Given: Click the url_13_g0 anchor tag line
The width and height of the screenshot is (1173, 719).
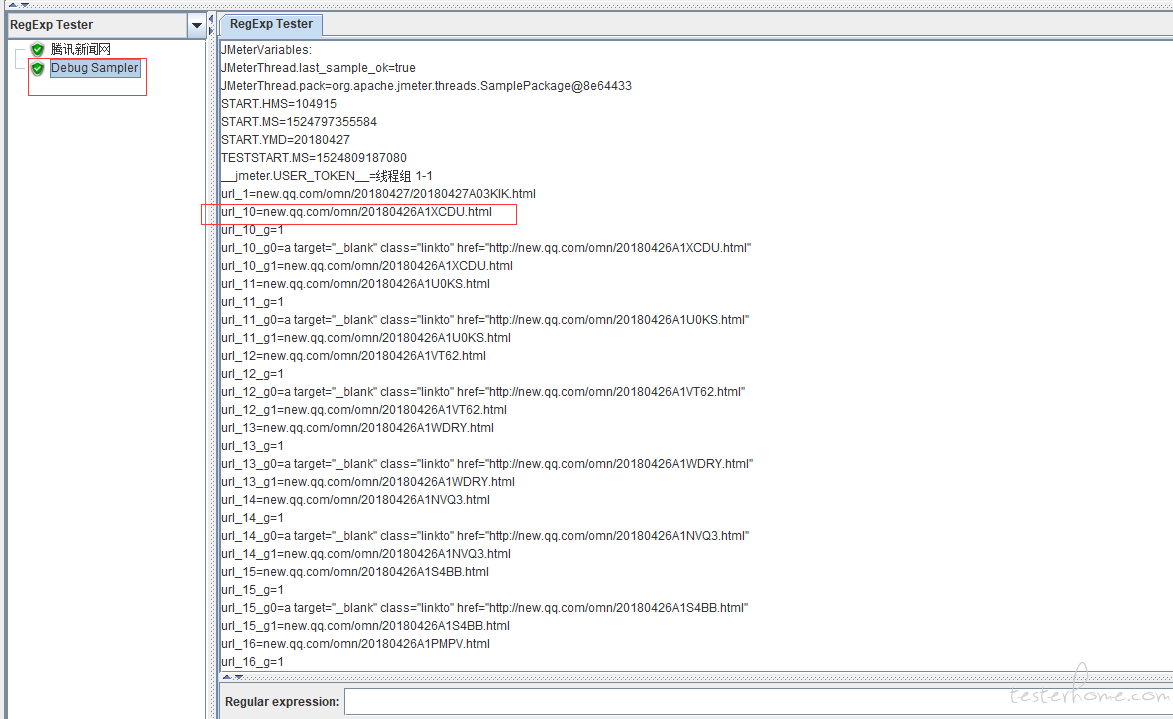Looking at the screenshot, I should pyautogui.click(x=487, y=463).
